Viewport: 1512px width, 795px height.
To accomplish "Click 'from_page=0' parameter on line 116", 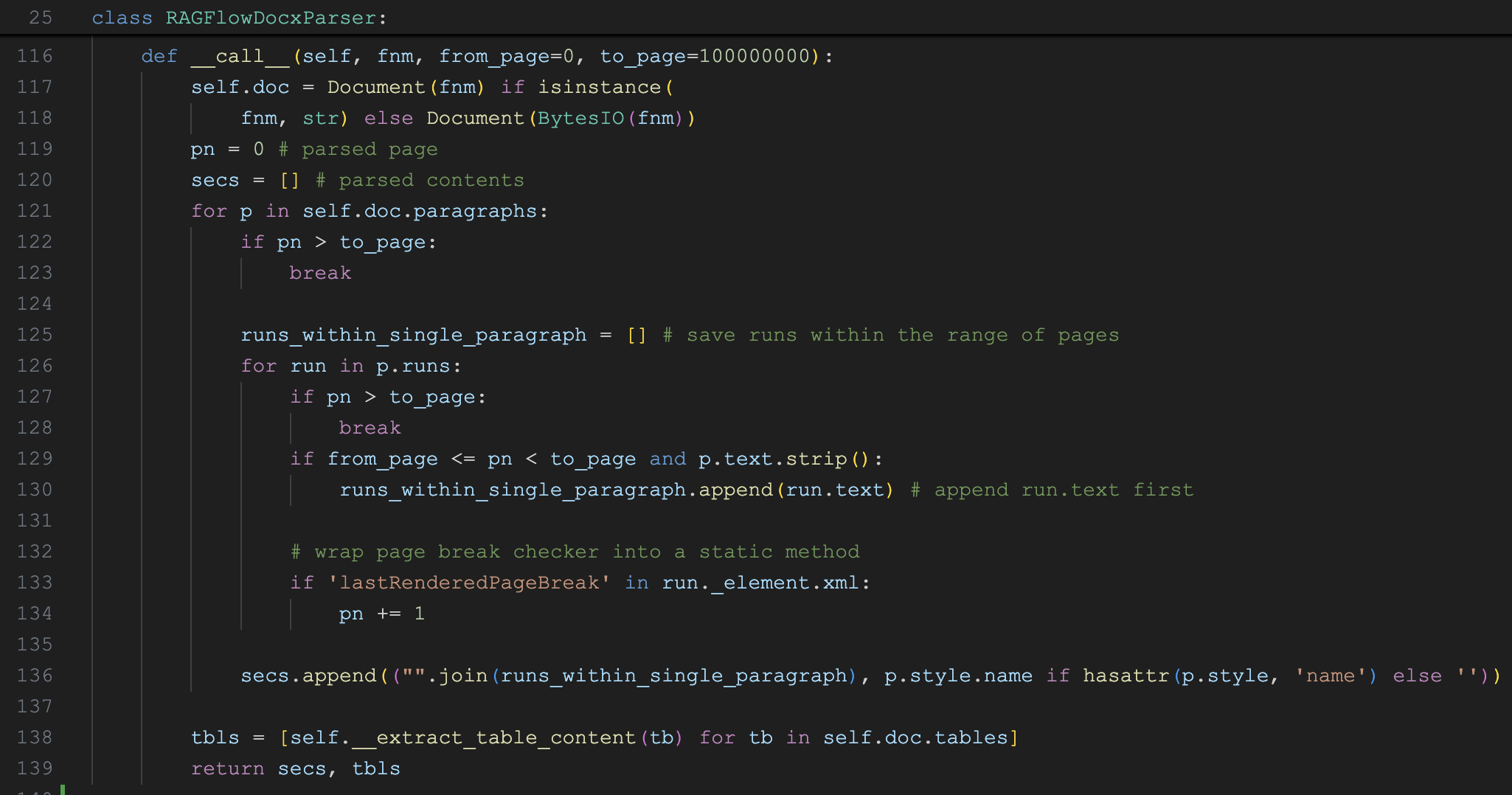I will point(507,56).
